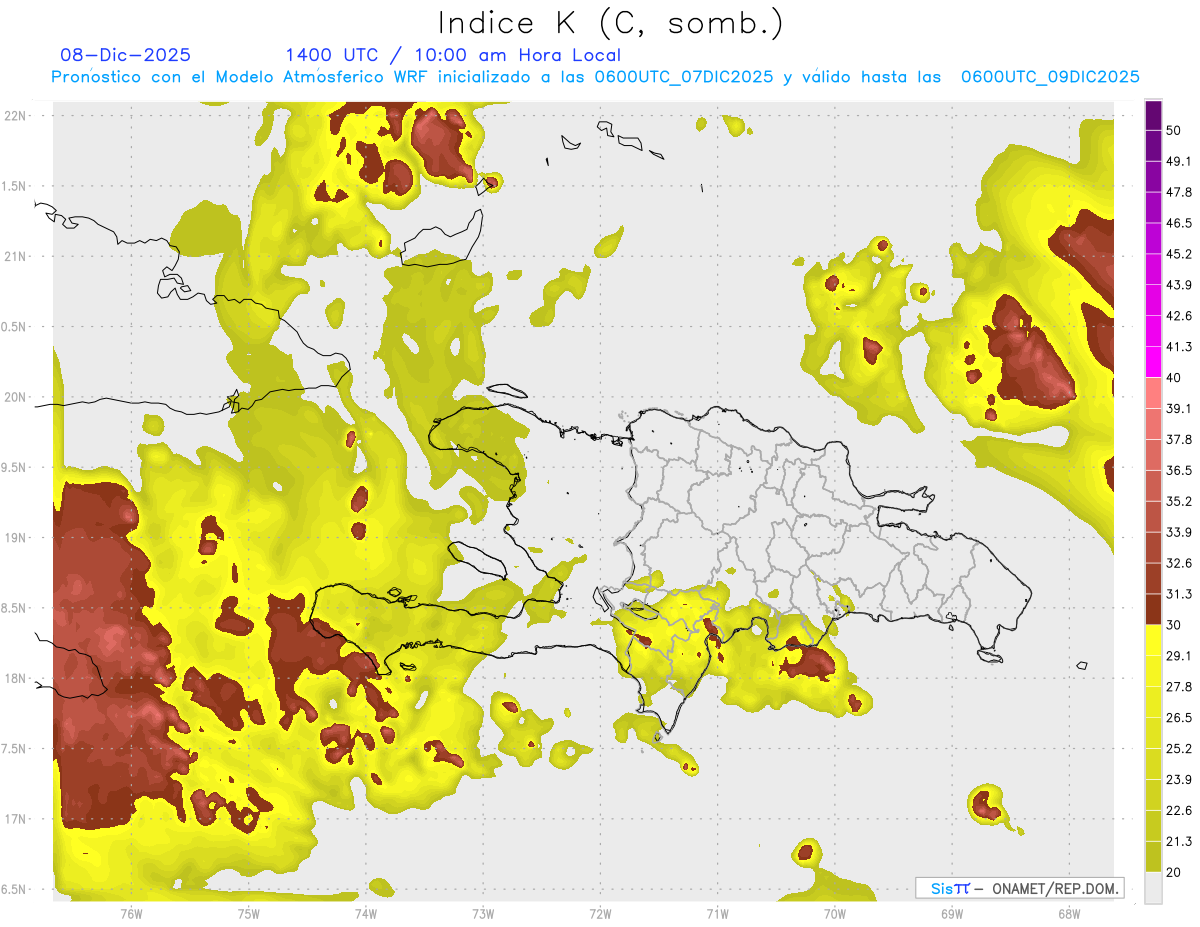1200x927 pixels.
Task: Click the legend value '50'
Action: click(1173, 130)
